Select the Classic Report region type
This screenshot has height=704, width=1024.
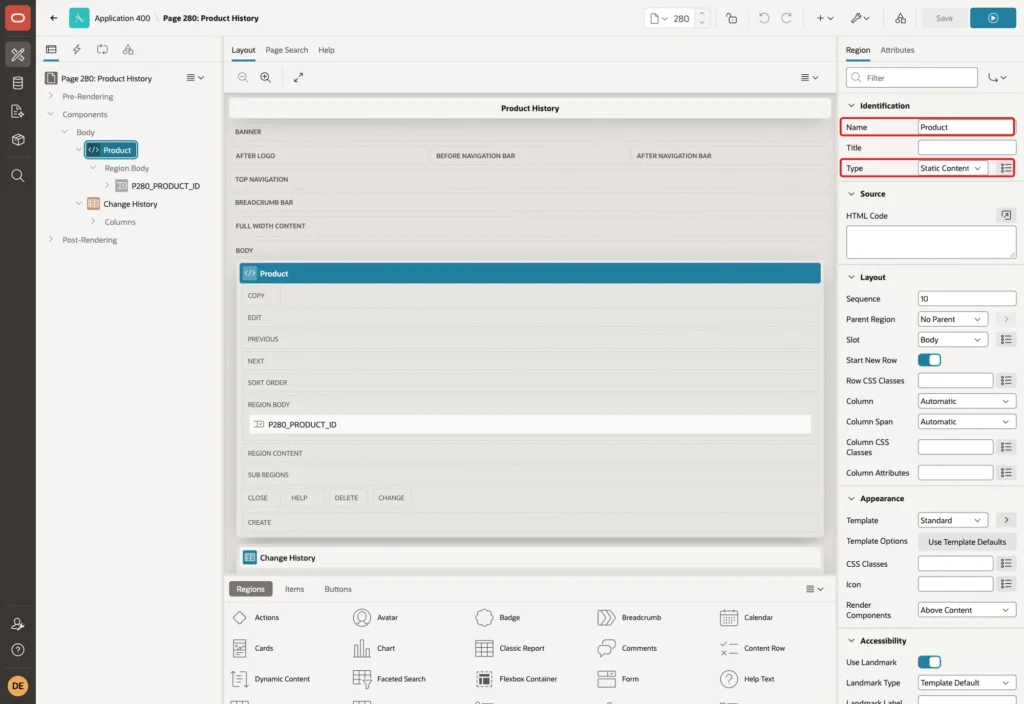click(510, 648)
